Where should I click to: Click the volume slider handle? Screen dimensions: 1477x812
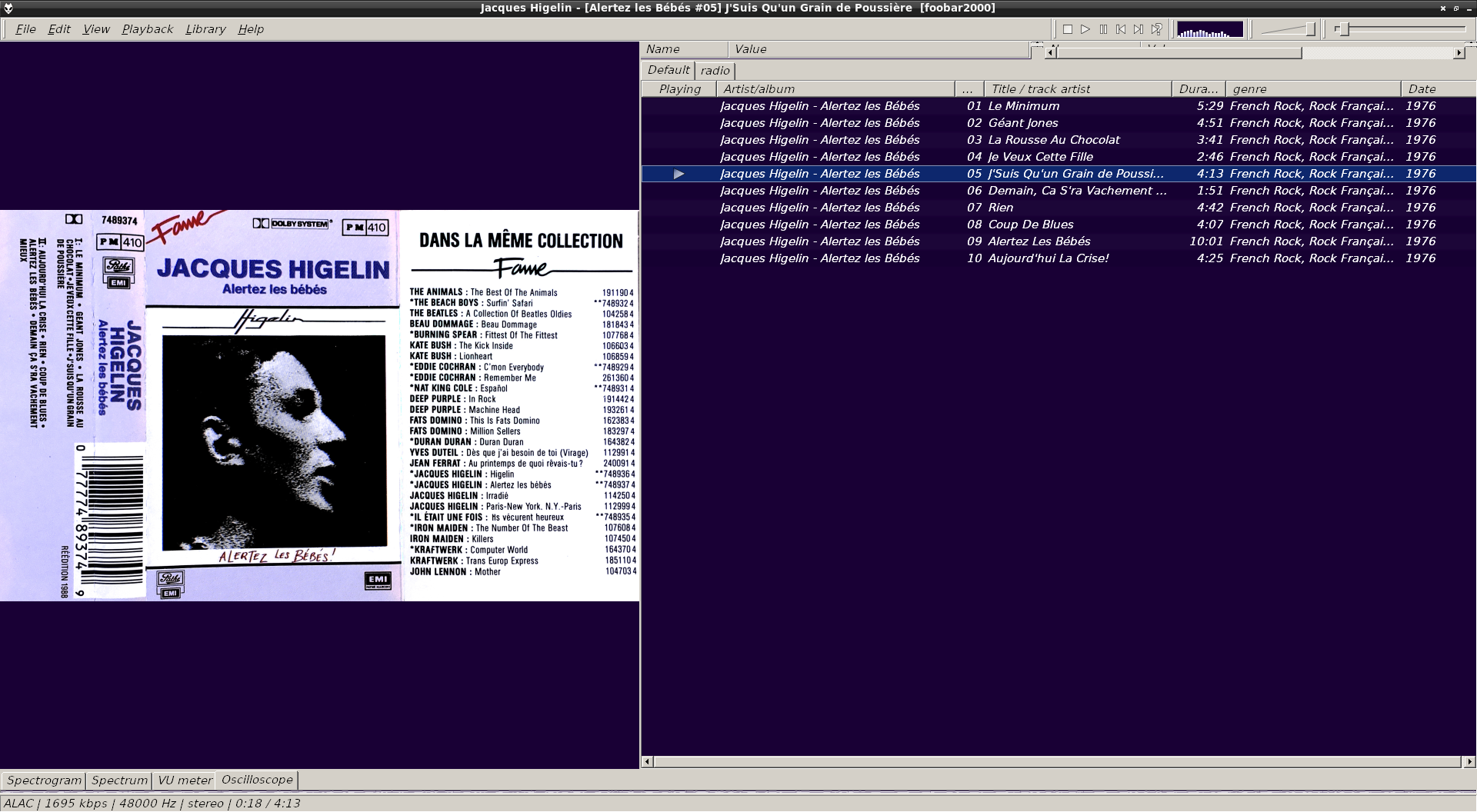pos(1310,29)
